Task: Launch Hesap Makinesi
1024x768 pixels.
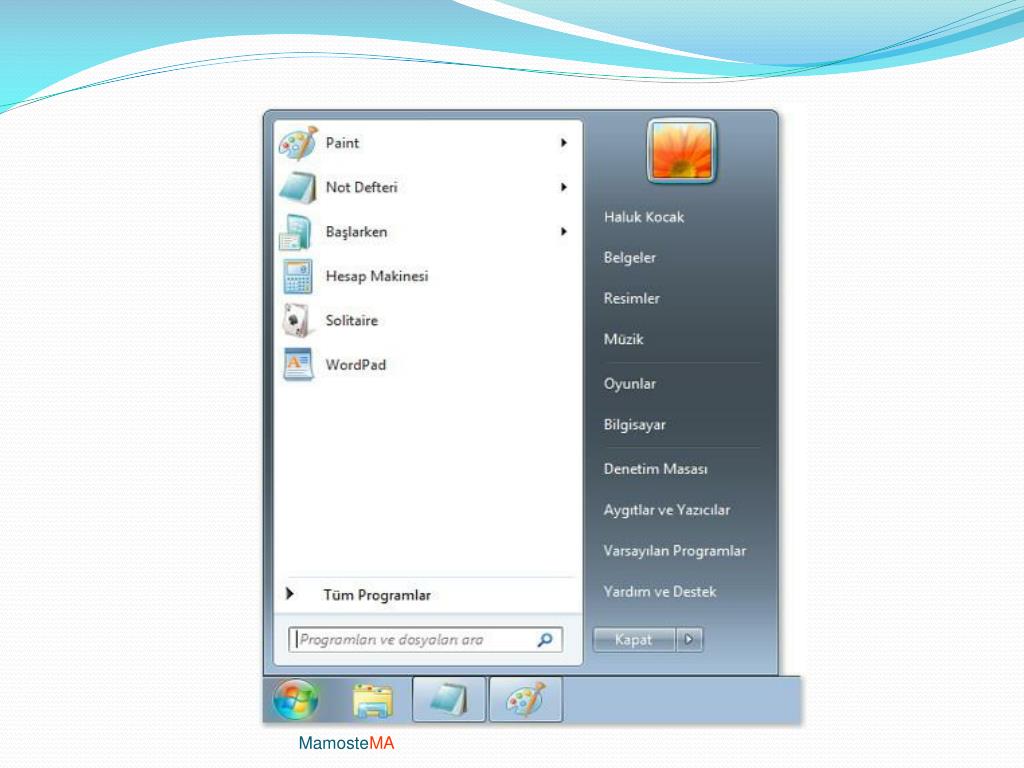Action: tap(377, 276)
